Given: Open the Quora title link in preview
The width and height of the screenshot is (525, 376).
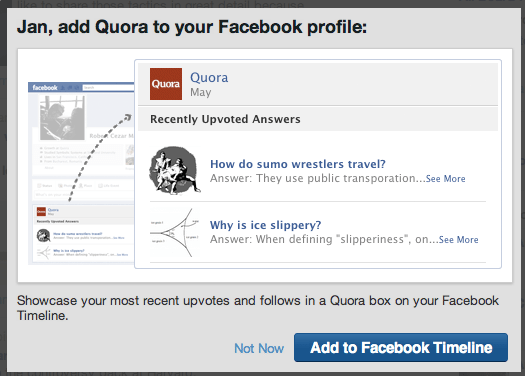Looking at the screenshot, I should pyautogui.click(x=209, y=77).
